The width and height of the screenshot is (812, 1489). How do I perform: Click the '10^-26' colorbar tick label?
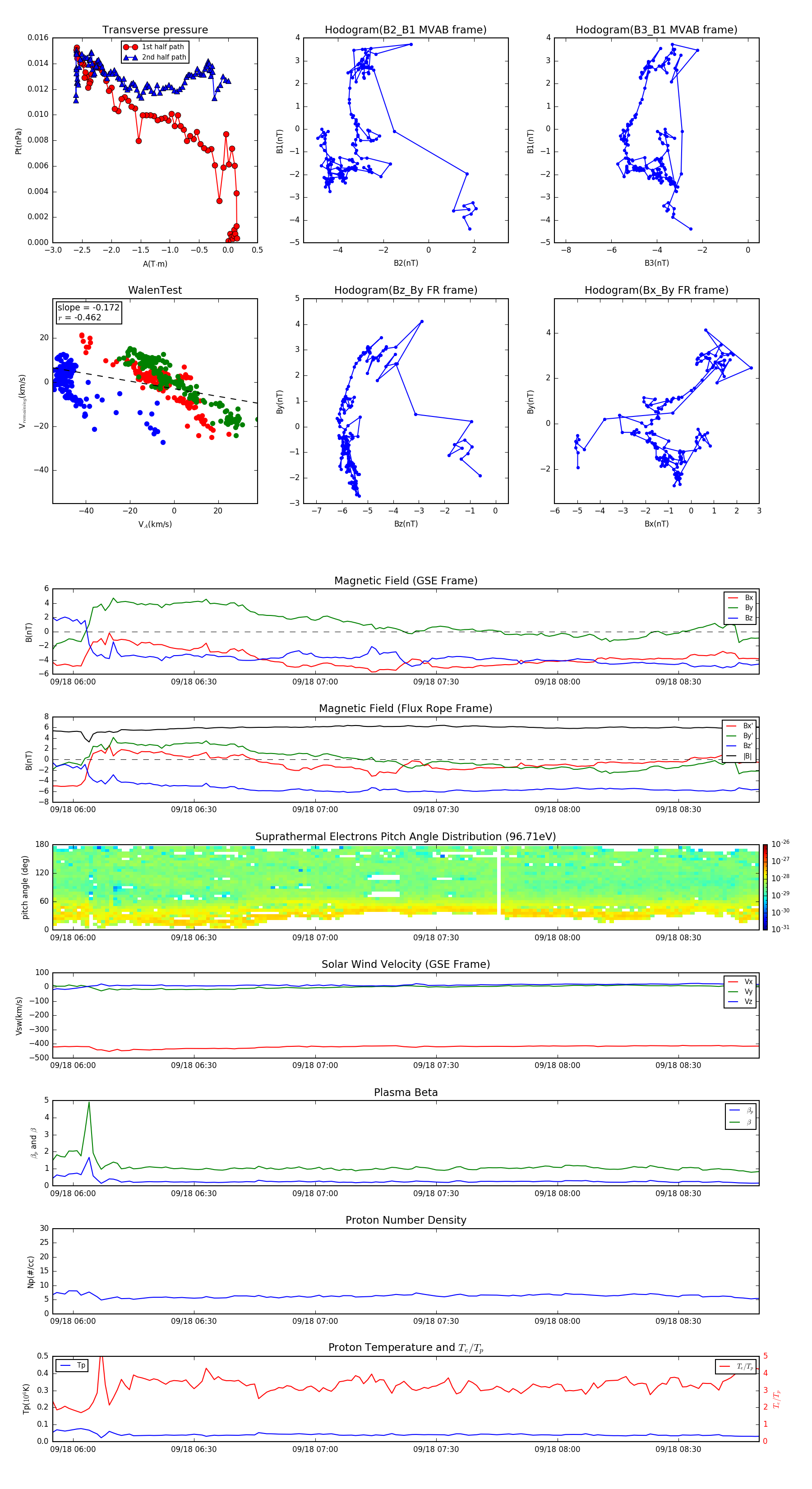pos(780,844)
